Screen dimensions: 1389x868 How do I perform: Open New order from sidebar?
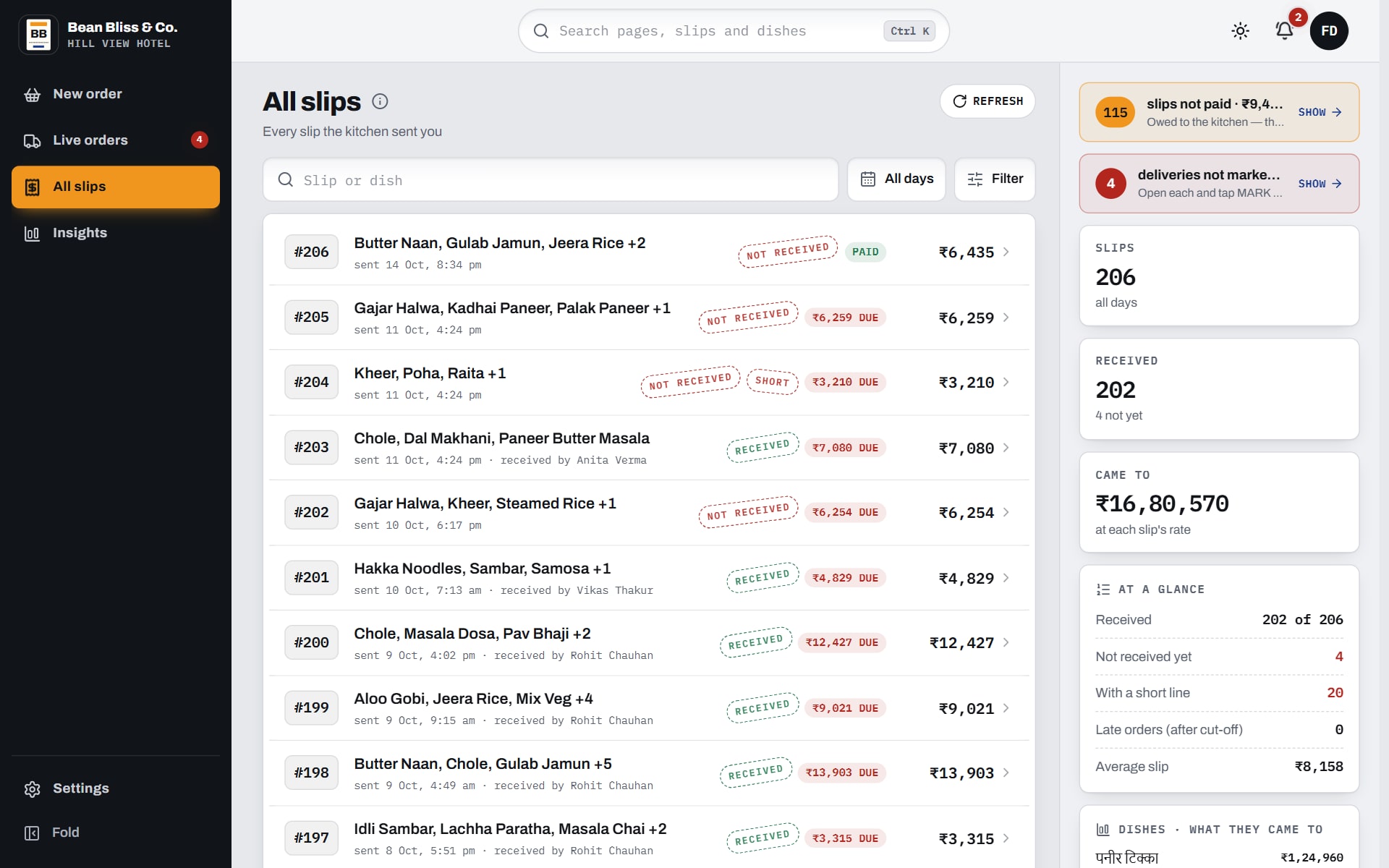point(116,94)
